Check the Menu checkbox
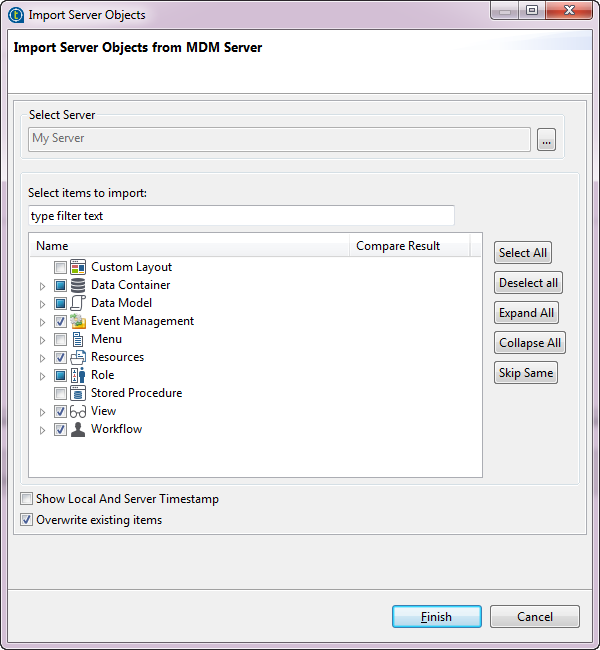 [60, 340]
